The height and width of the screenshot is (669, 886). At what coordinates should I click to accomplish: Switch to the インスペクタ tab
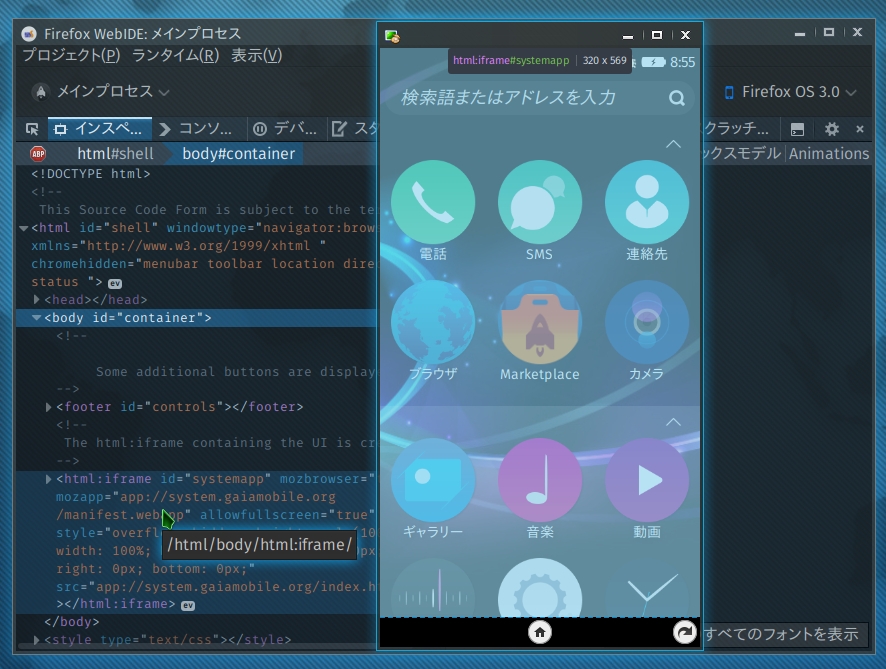tap(99, 129)
